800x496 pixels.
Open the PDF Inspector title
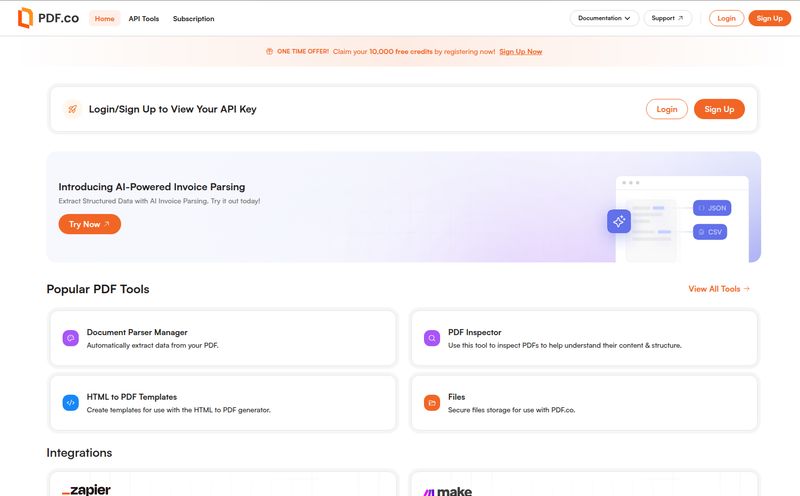coord(474,332)
